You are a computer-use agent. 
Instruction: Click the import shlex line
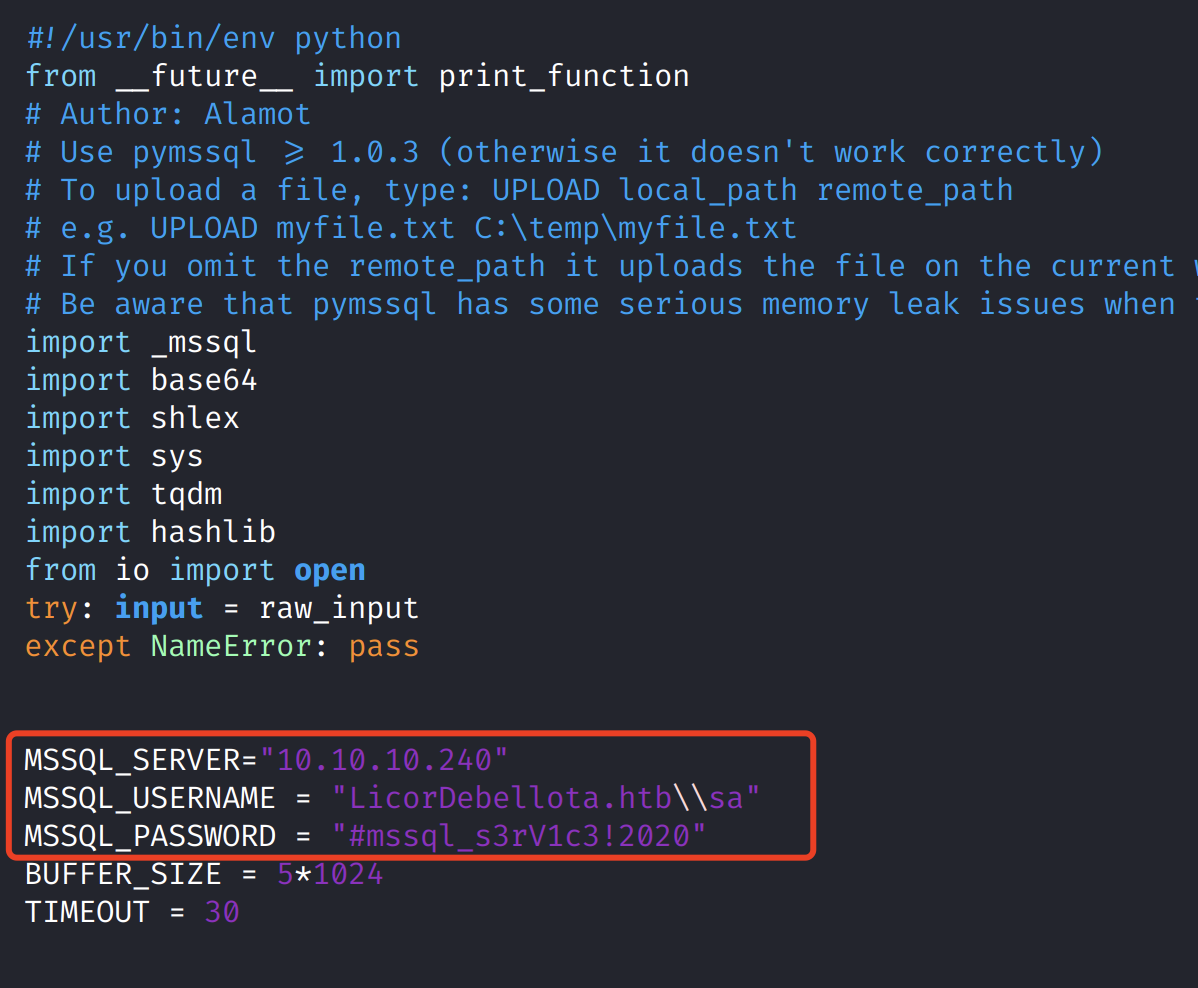[132, 418]
